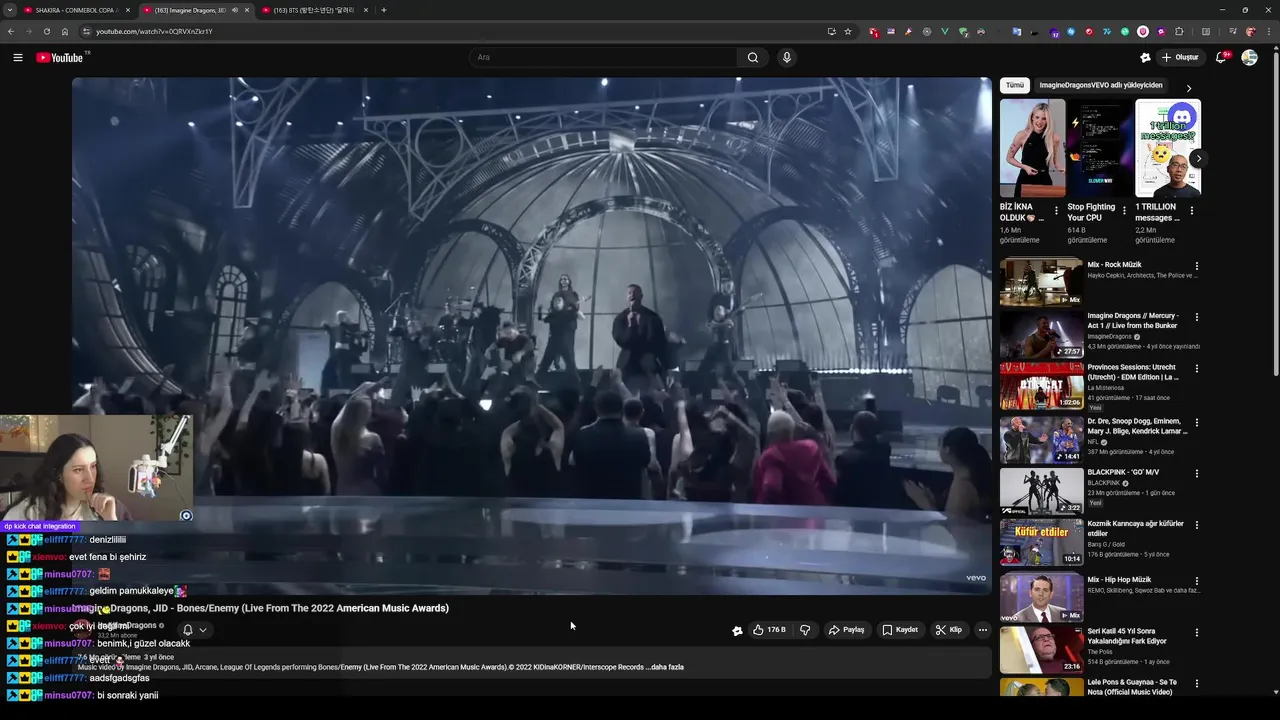The image size is (1280, 720).
Task: Open 1 TRILLION messages short thumbnail
Action: pos(1168,148)
